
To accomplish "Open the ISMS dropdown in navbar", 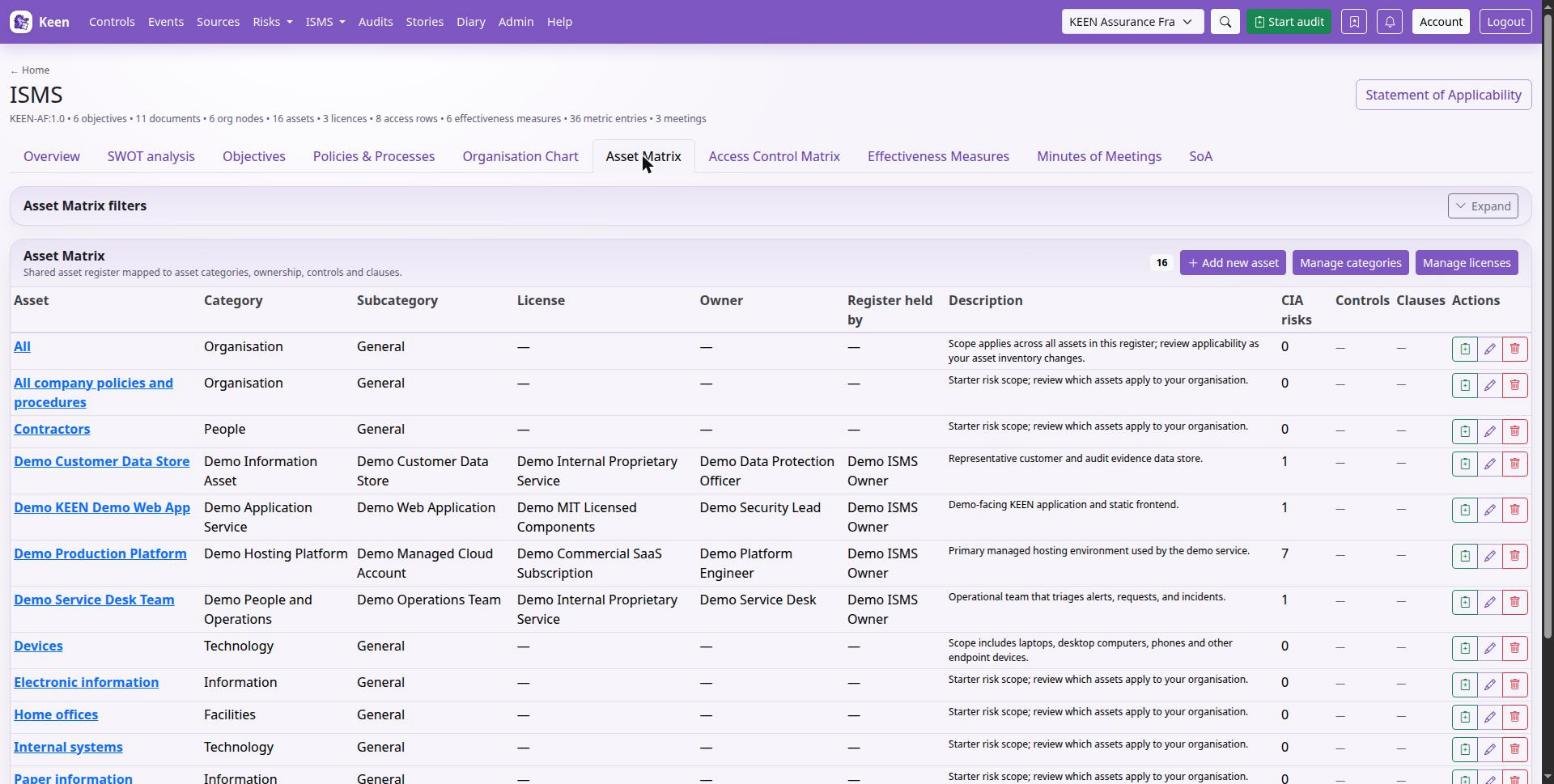I will tap(325, 22).
